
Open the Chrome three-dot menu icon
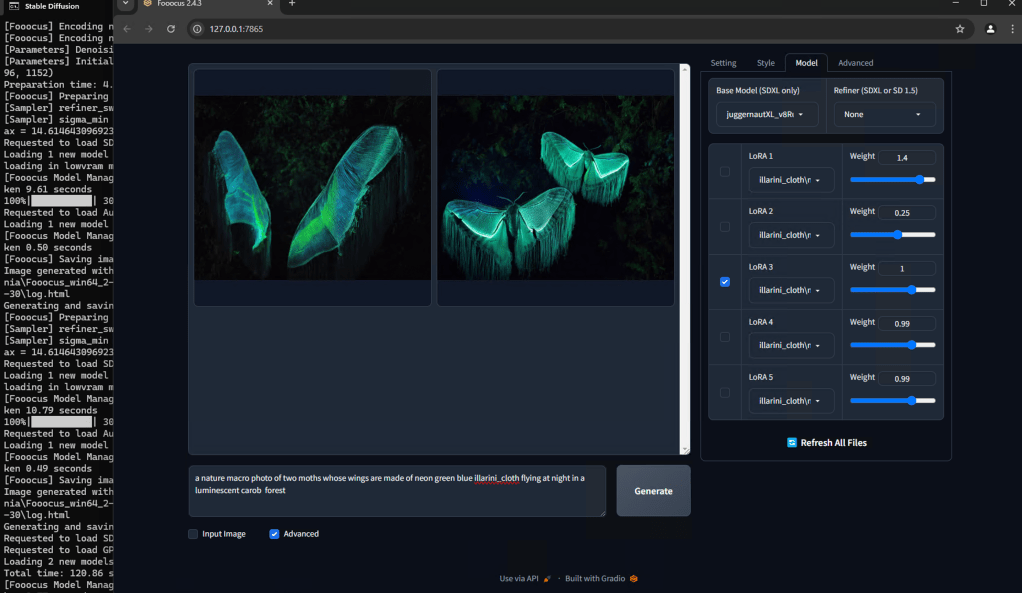pyautogui.click(x=1011, y=29)
